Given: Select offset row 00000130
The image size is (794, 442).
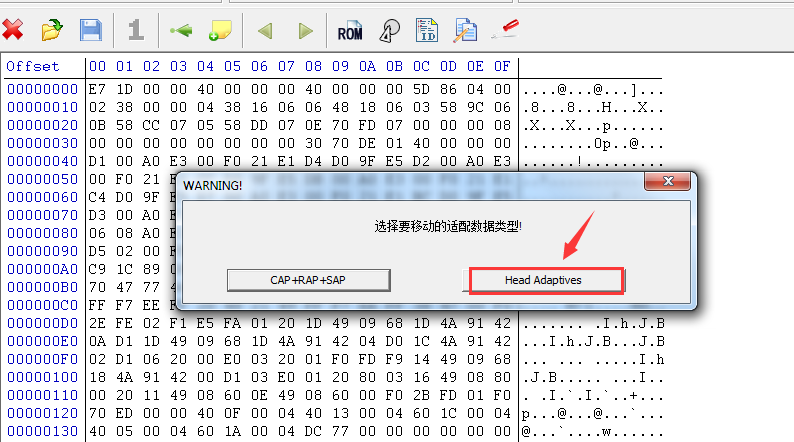Looking at the screenshot, I should tap(36, 431).
